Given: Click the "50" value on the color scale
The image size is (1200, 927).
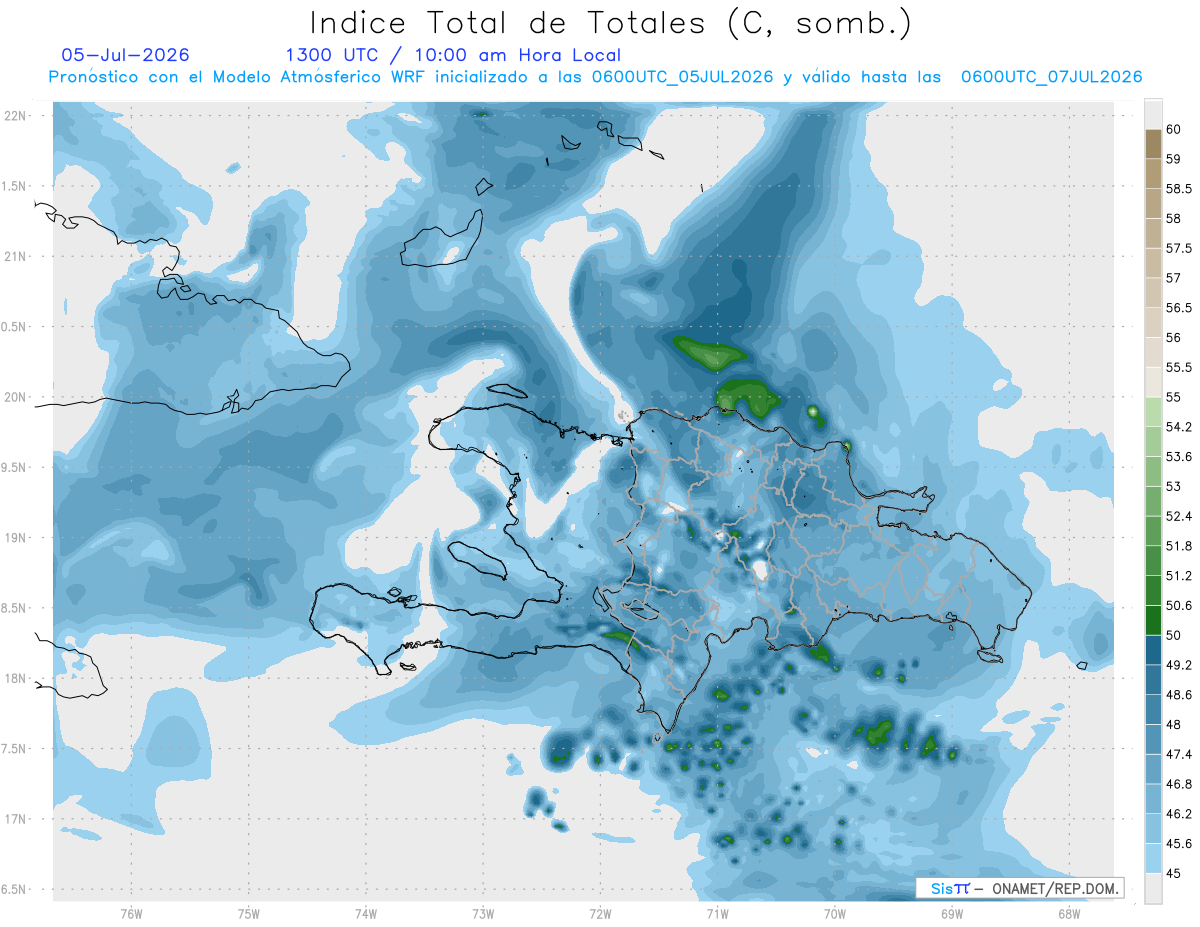Looking at the screenshot, I should click(x=1174, y=636).
